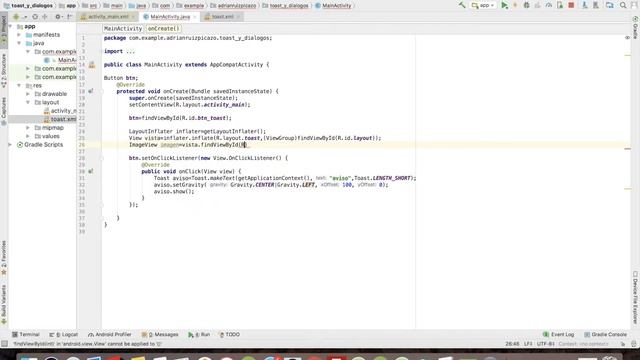Click the collapse-all icon in Project panel
The image size is (640, 360).
coord(45,17)
